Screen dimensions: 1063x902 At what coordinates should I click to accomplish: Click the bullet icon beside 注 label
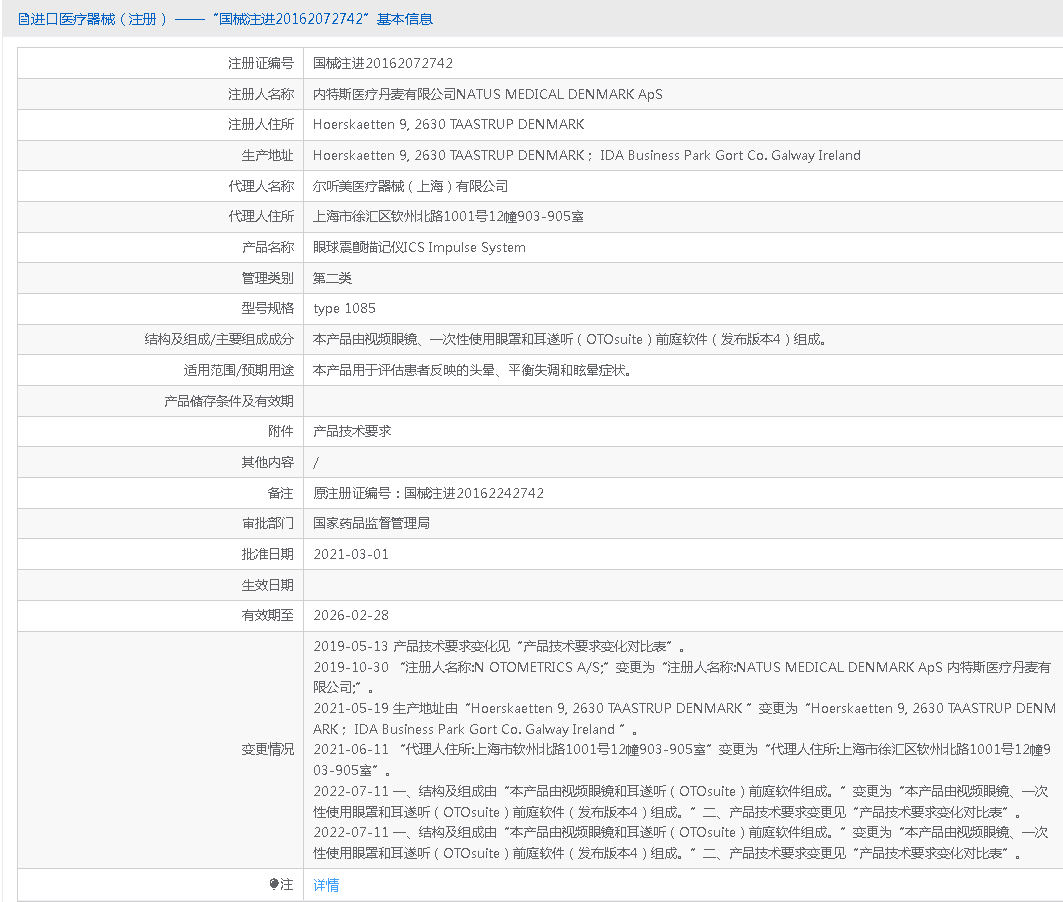274,885
